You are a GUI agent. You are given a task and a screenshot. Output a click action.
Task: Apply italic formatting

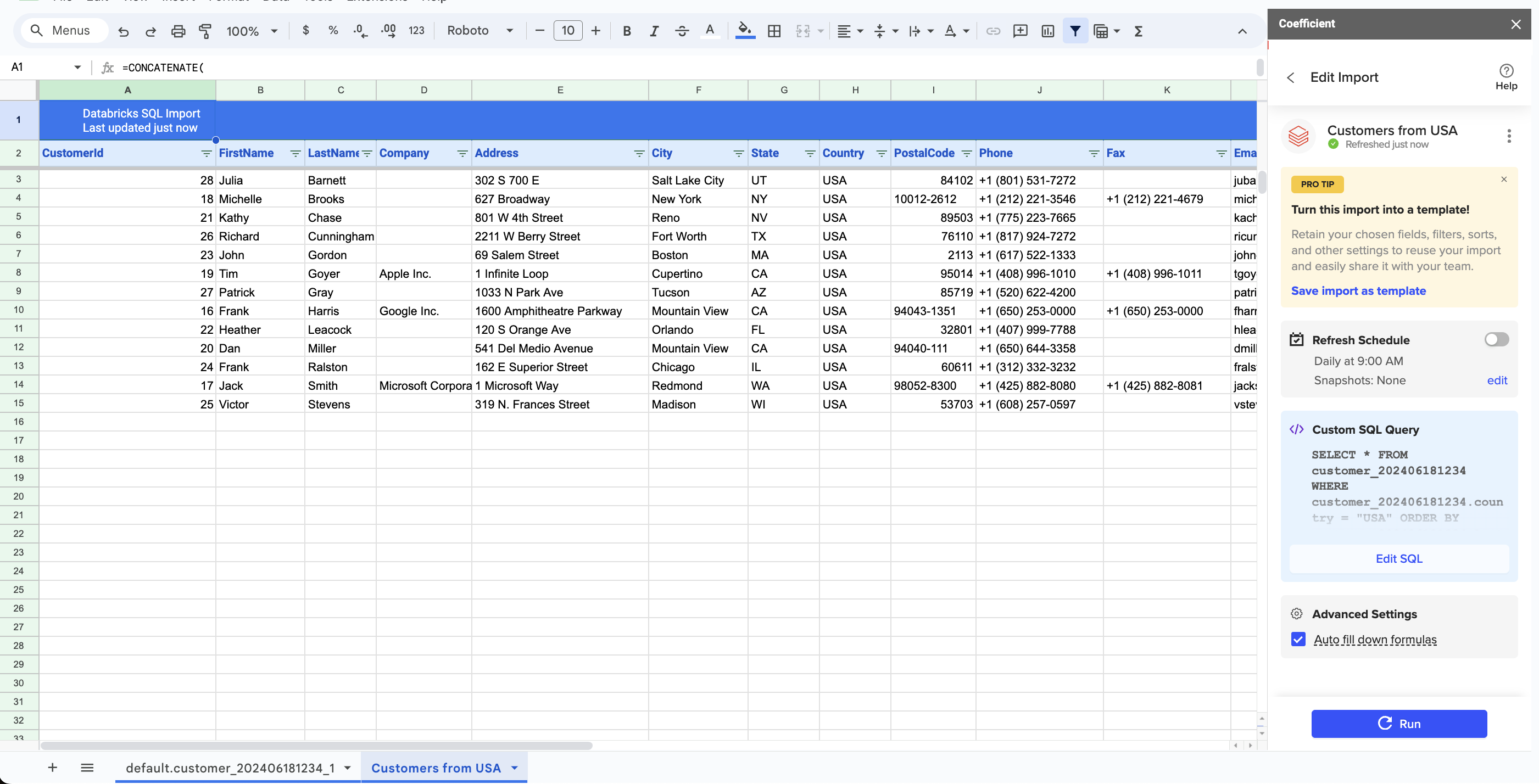654,31
